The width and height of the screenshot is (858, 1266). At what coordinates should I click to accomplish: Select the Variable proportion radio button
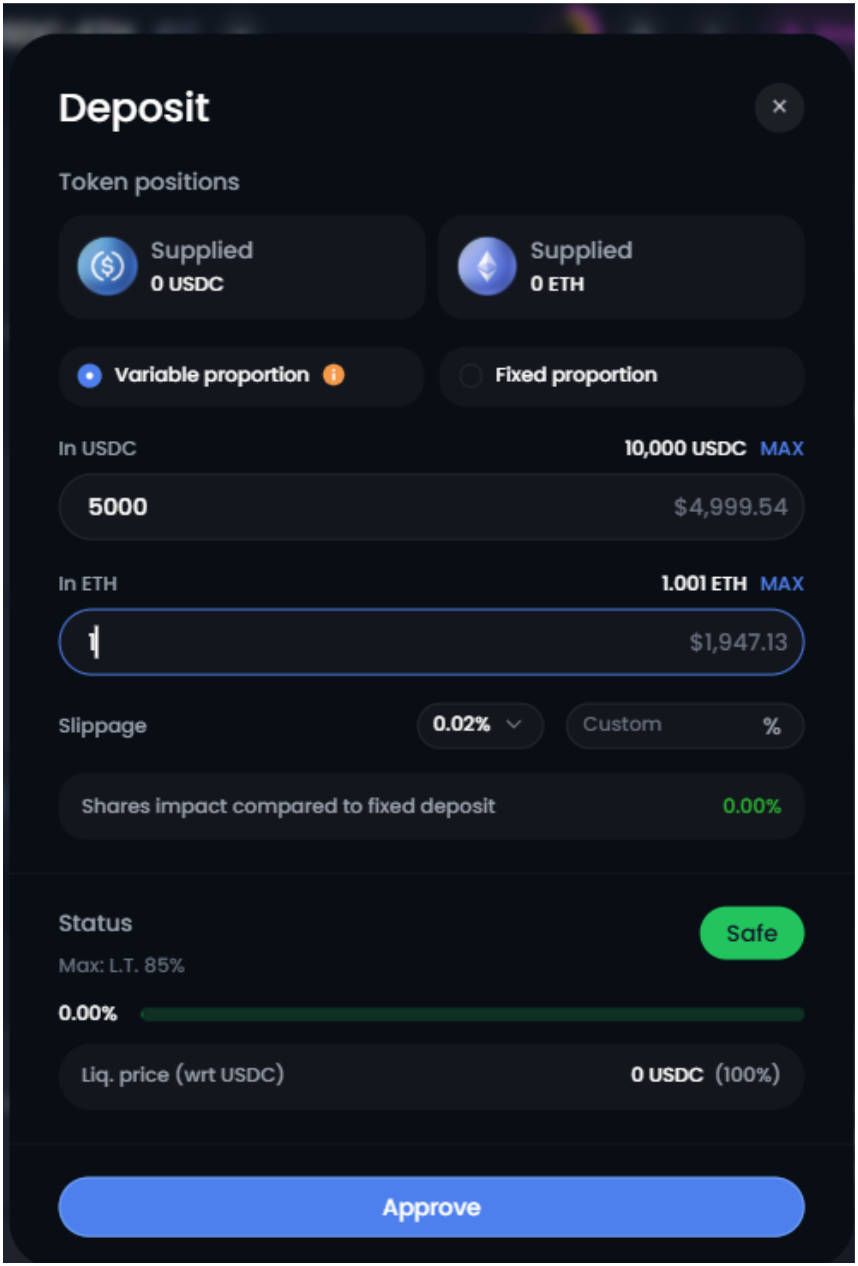pyautogui.click(x=90, y=376)
